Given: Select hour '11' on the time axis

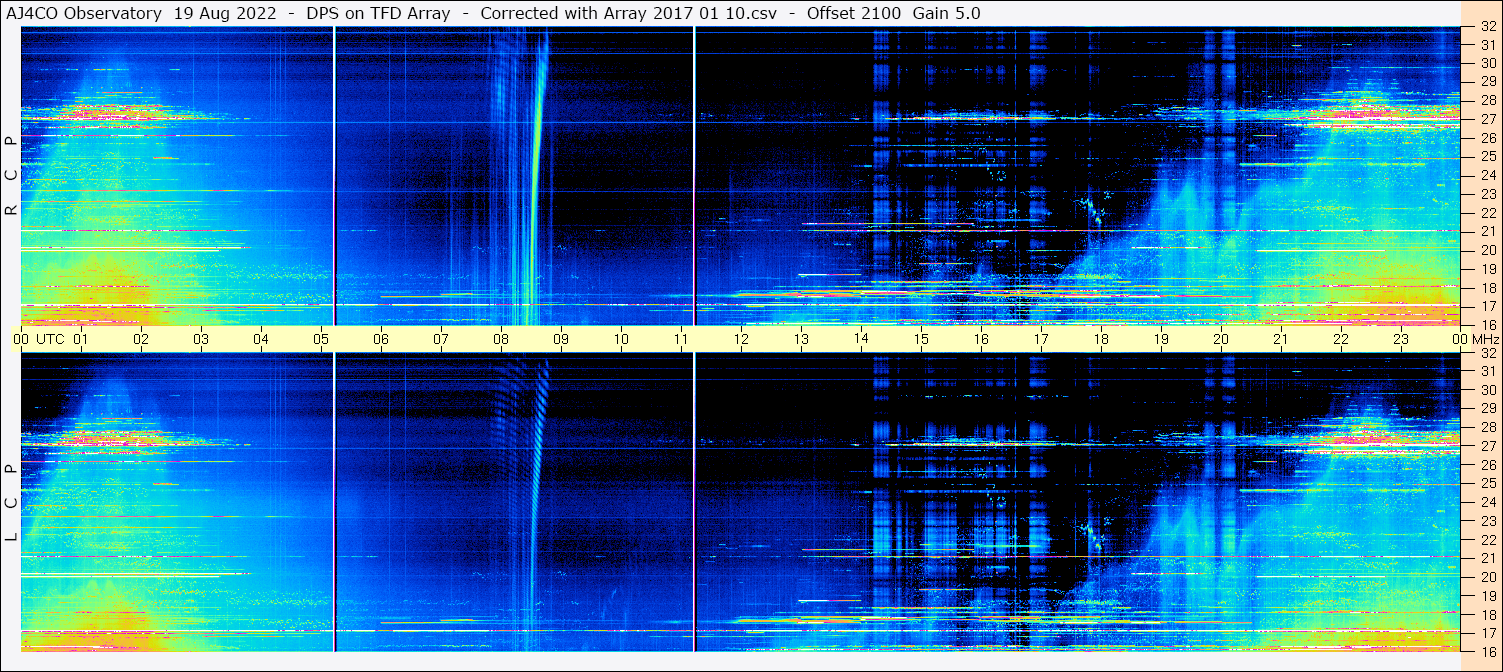Looking at the screenshot, I should [x=682, y=339].
